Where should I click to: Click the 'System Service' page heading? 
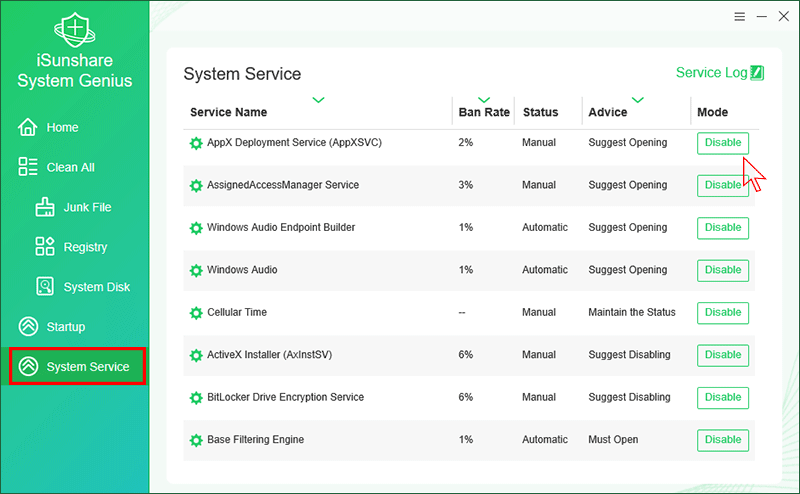(242, 74)
